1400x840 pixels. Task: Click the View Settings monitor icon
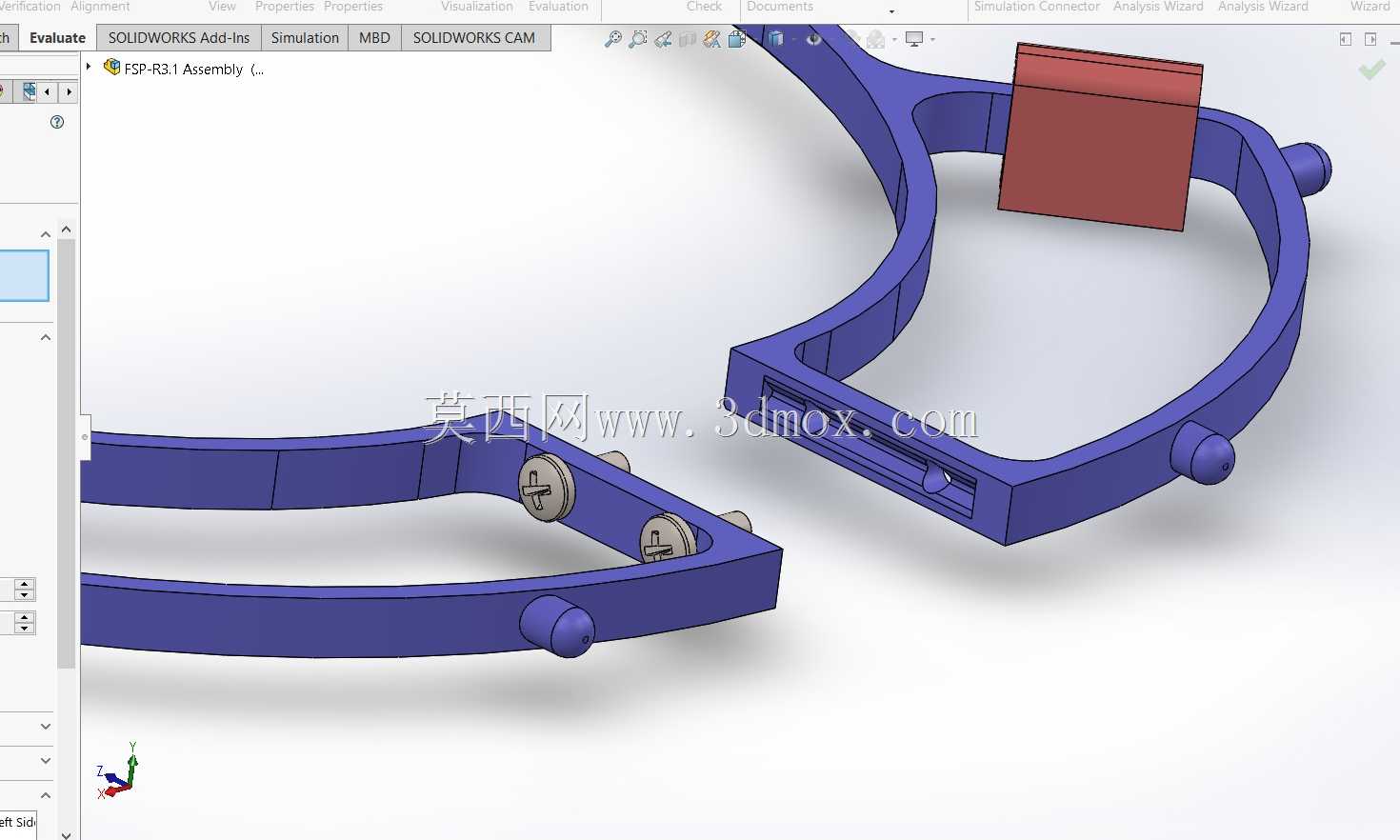point(914,39)
